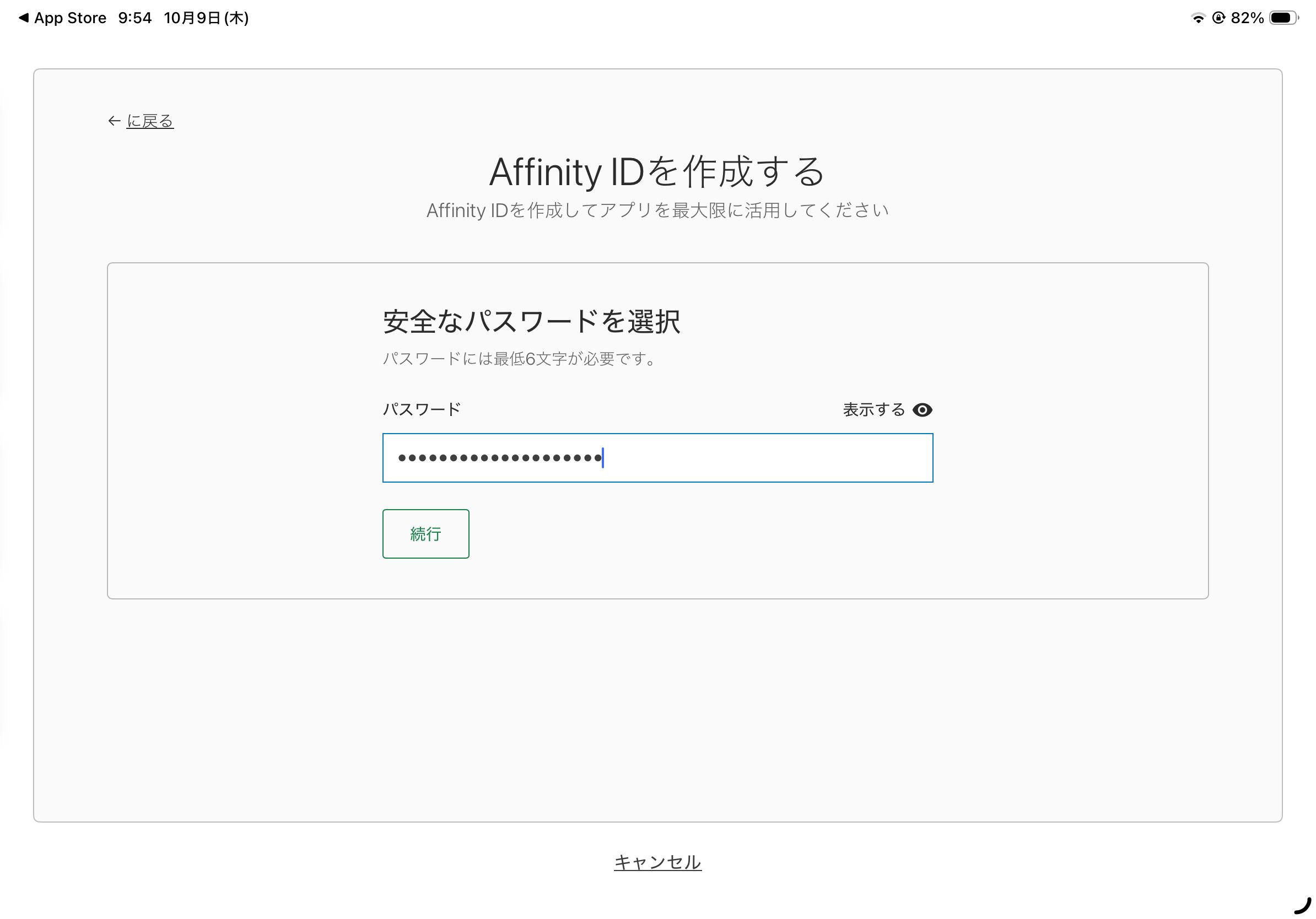Image resolution: width=1316 pixels, height=919 pixels.
Task: Click the Affinity IDを作成する heading
Action: [x=657, y=171]
